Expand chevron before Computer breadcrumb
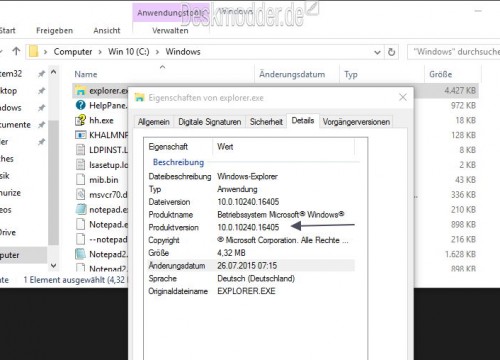Screen dimensions: 500x360 coord(46,52)
